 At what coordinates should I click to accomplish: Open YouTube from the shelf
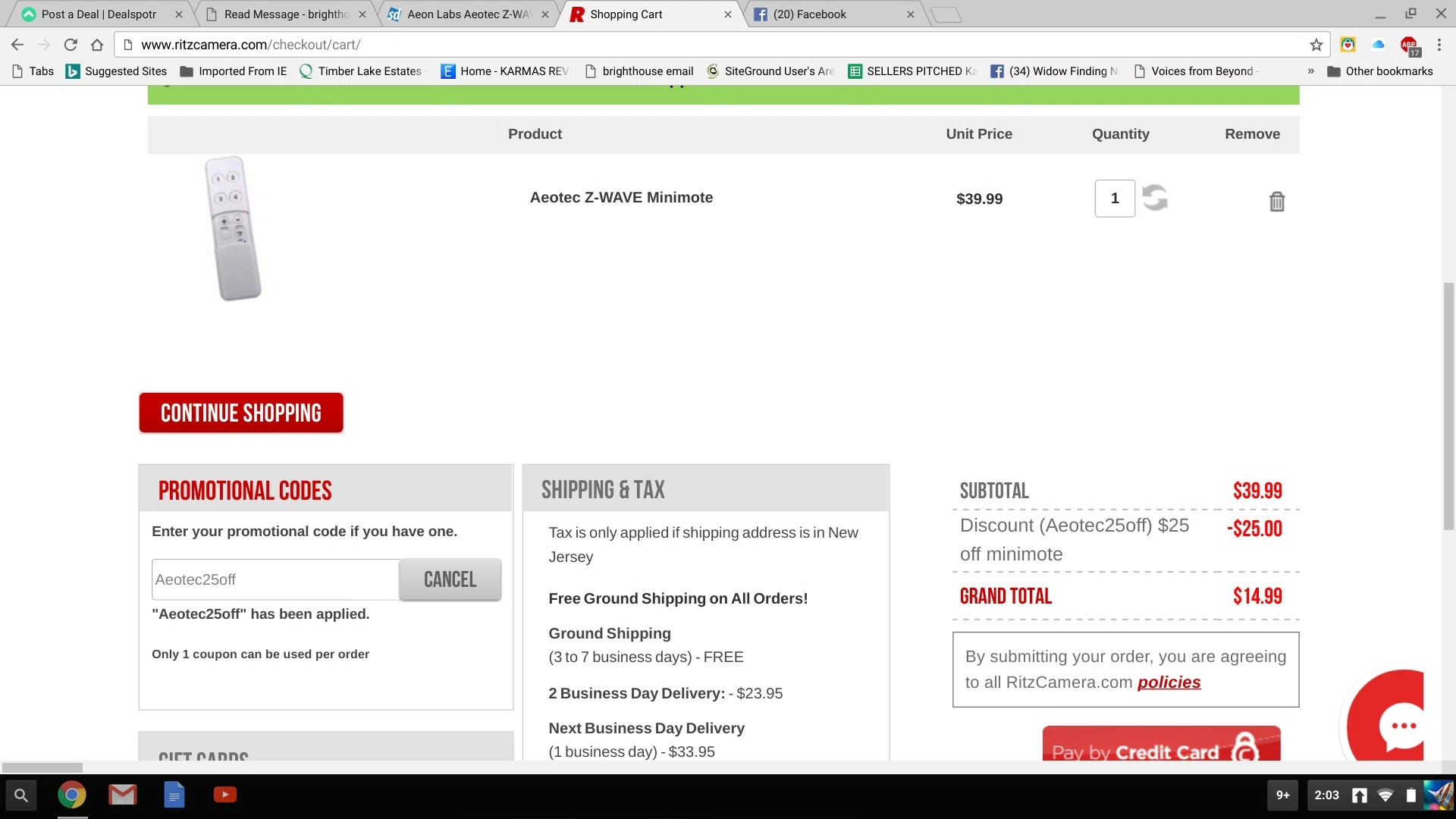click(225, 795)
